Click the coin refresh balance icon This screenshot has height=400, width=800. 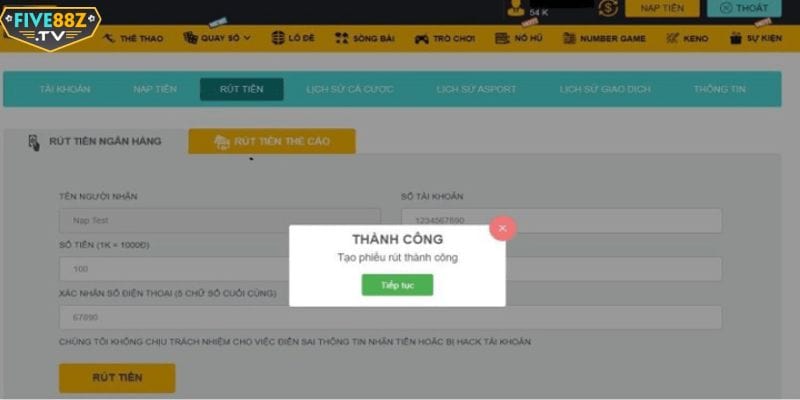click(608, 8)
